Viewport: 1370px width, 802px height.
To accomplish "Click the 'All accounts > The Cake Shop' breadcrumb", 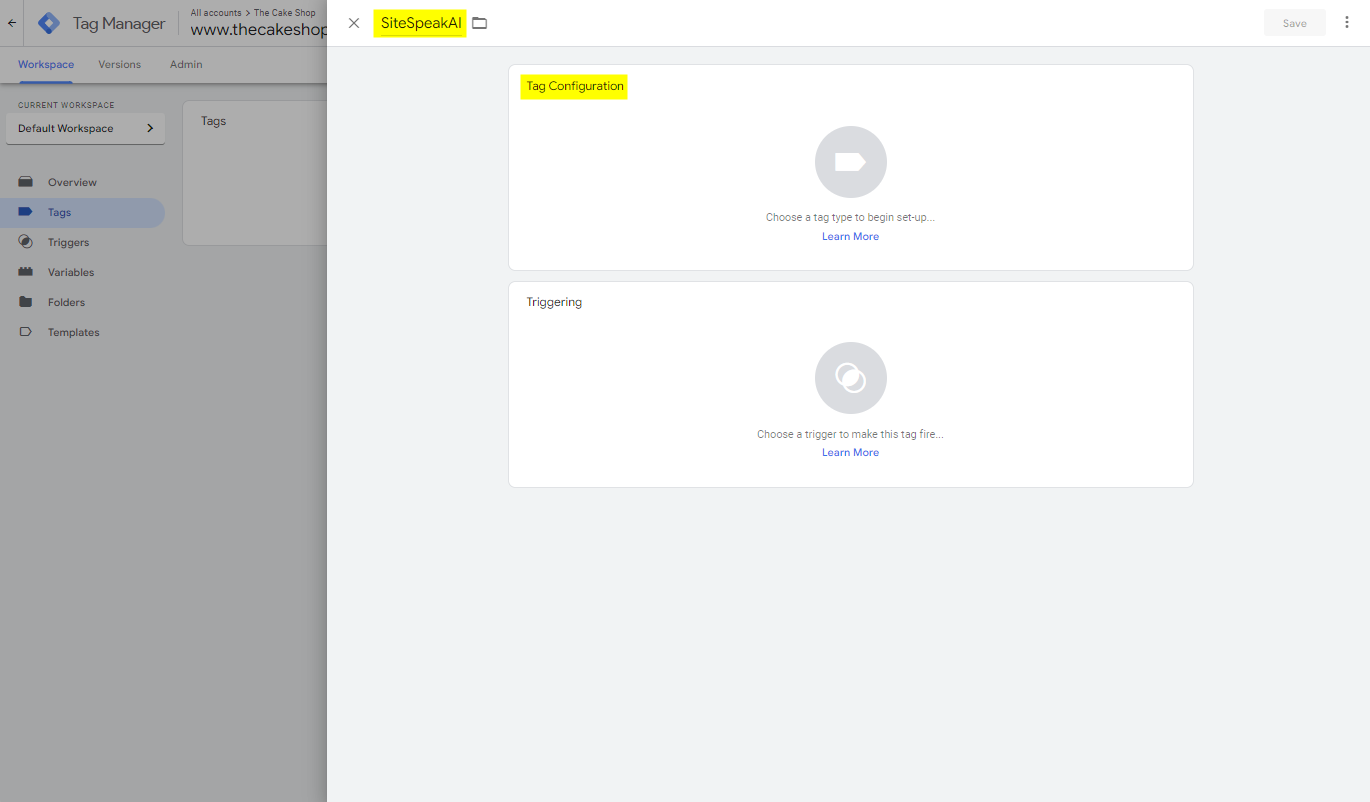I will click(x=253, y=13).
